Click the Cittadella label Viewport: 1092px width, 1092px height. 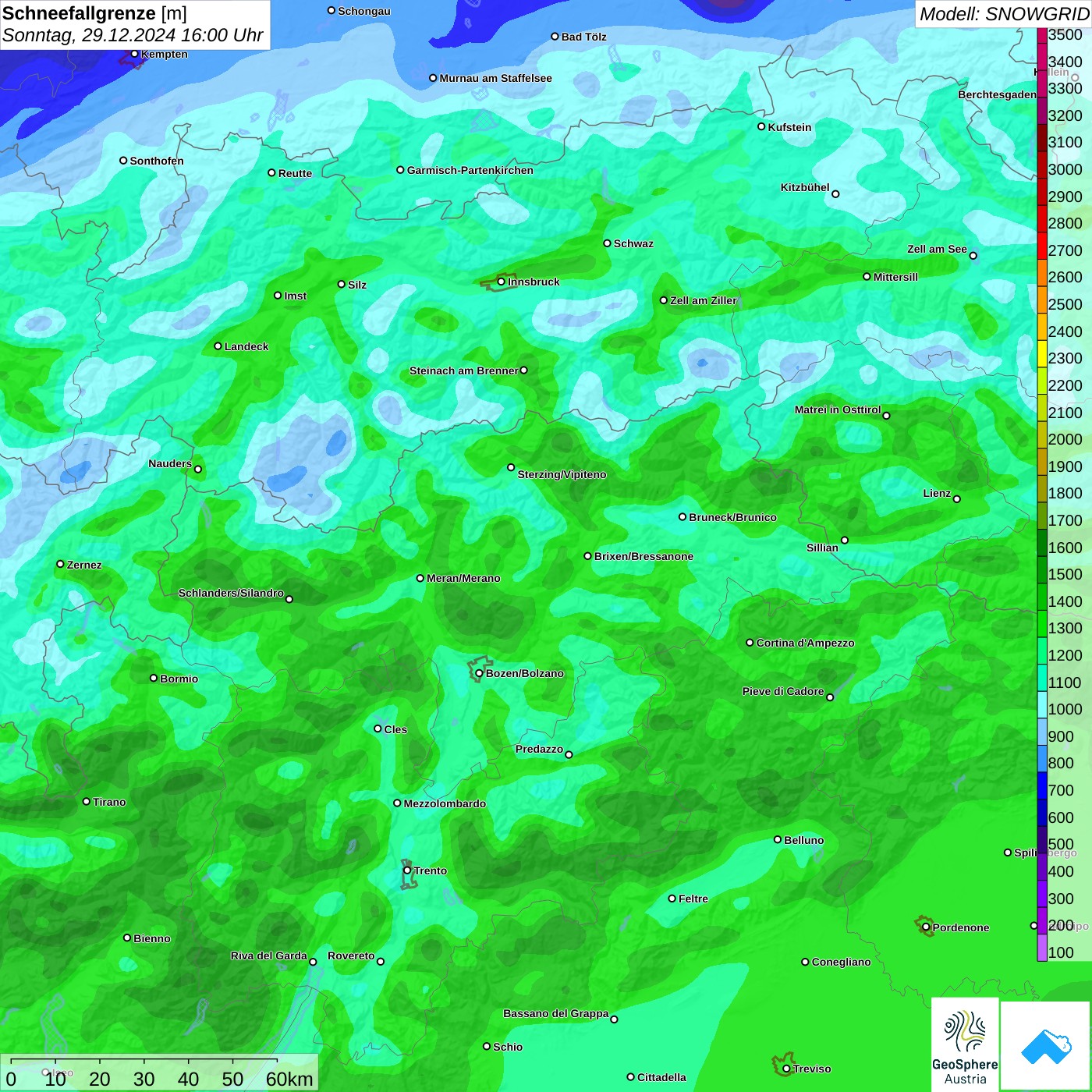click(661, 1077)
